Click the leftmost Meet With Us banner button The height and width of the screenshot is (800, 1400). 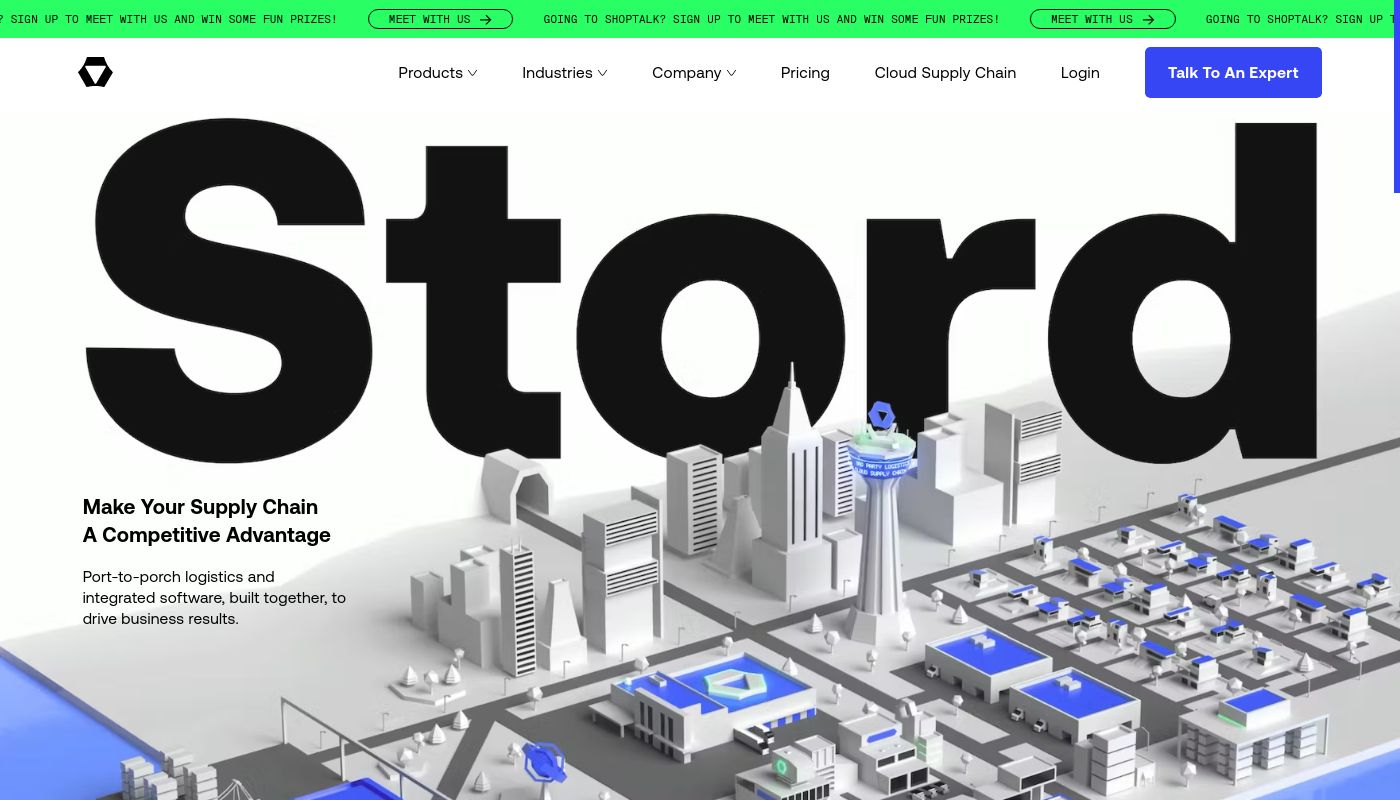pyautogui.click(x=440, y=19)
